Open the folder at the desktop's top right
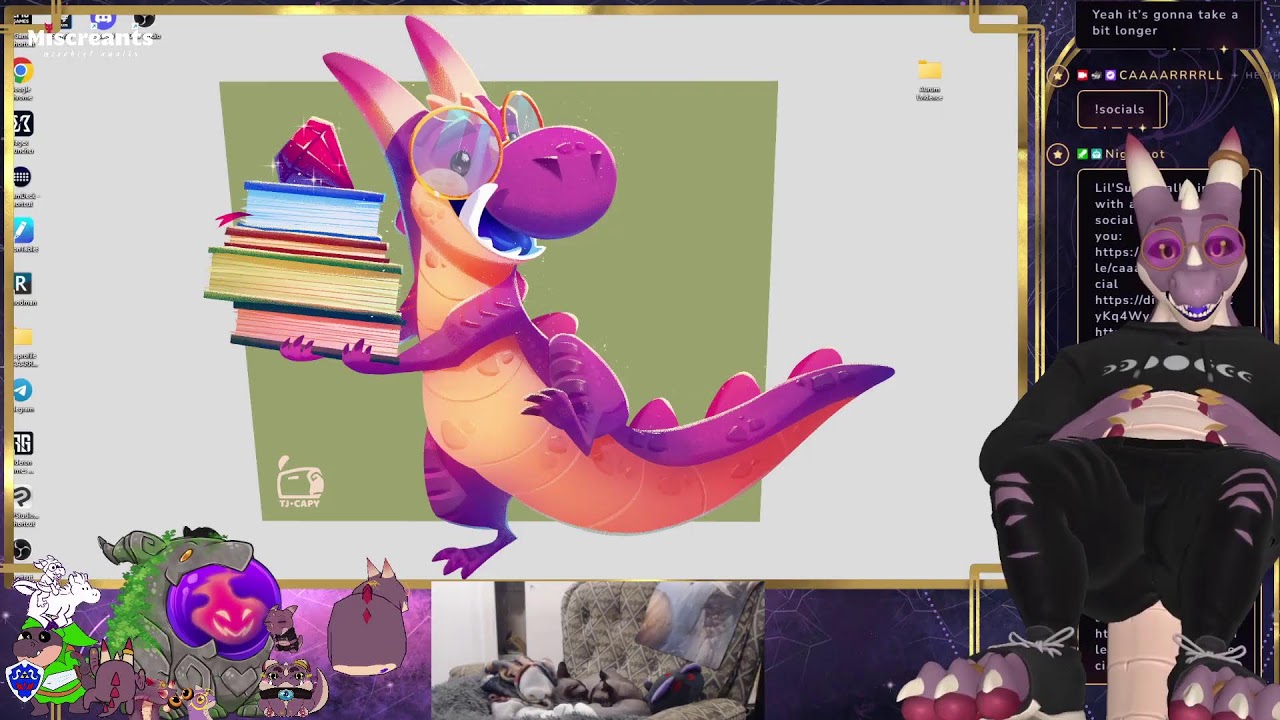 point(930,70)
